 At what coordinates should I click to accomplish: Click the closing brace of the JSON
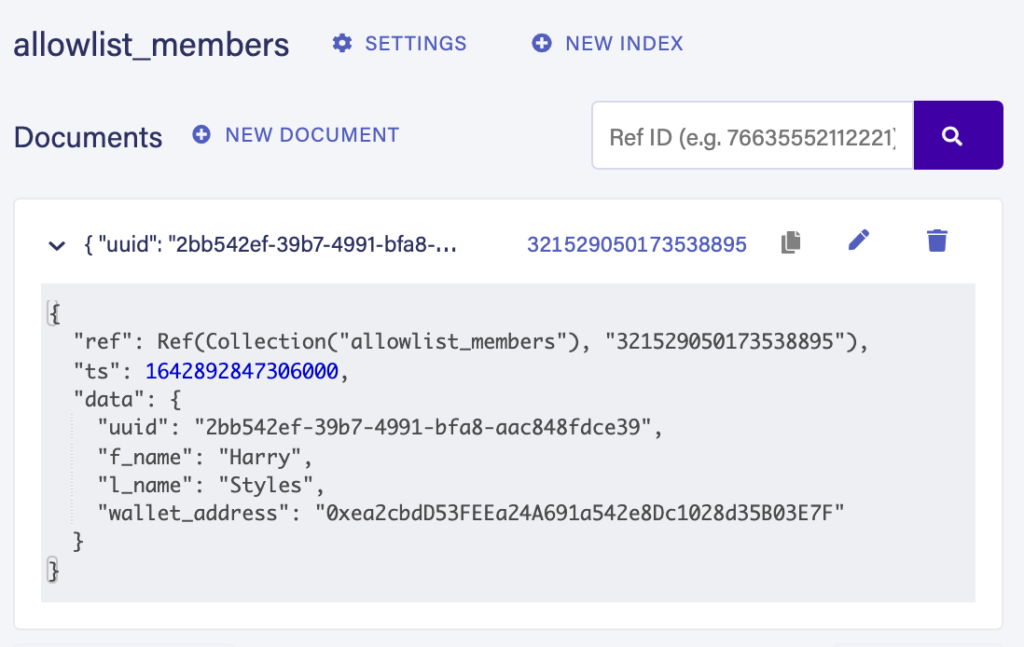(53, 570)
